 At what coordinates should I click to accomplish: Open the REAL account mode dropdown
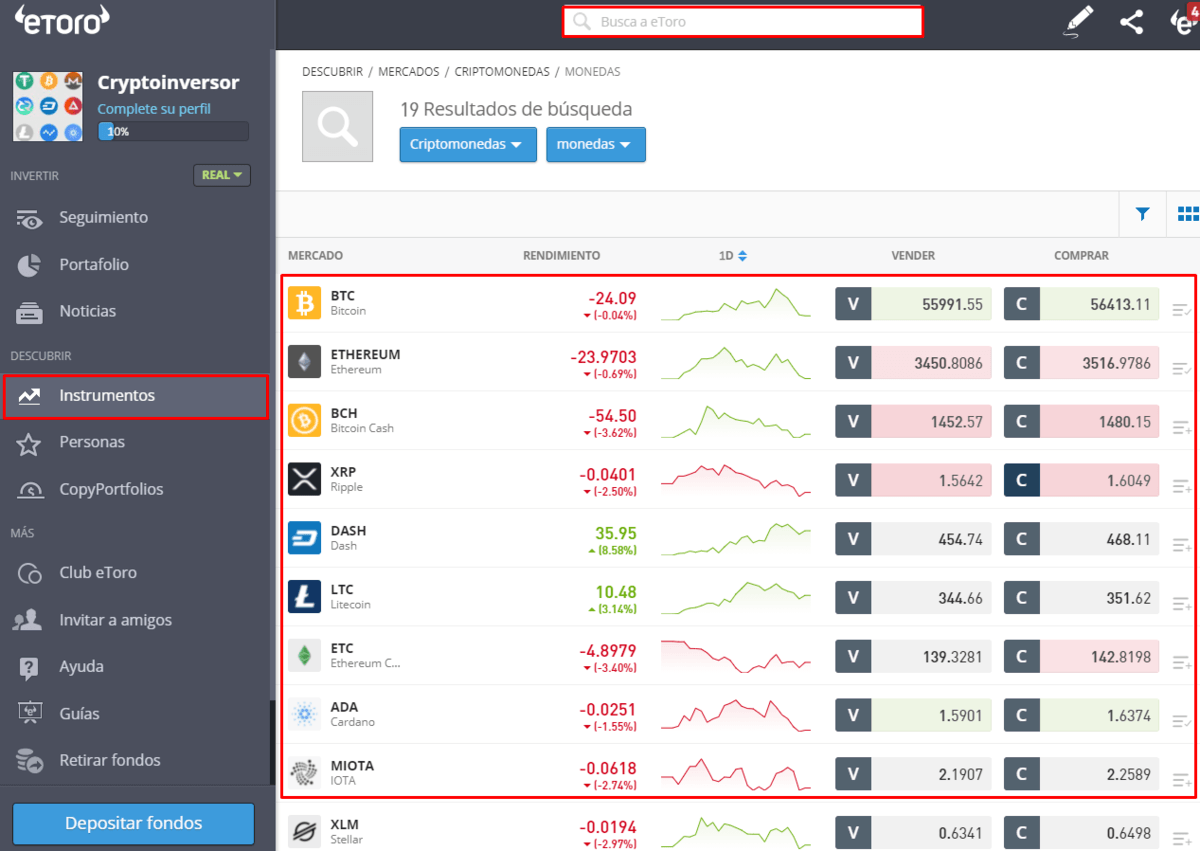pyautogui.click(x=222, y=175)
